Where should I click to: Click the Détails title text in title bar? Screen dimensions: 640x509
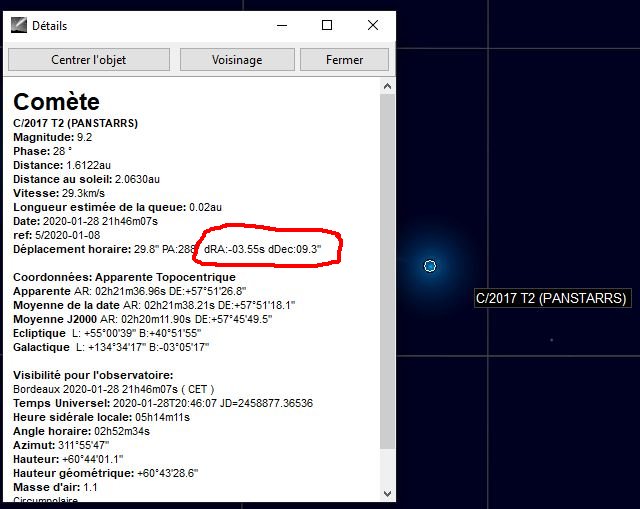coord(50,26)
